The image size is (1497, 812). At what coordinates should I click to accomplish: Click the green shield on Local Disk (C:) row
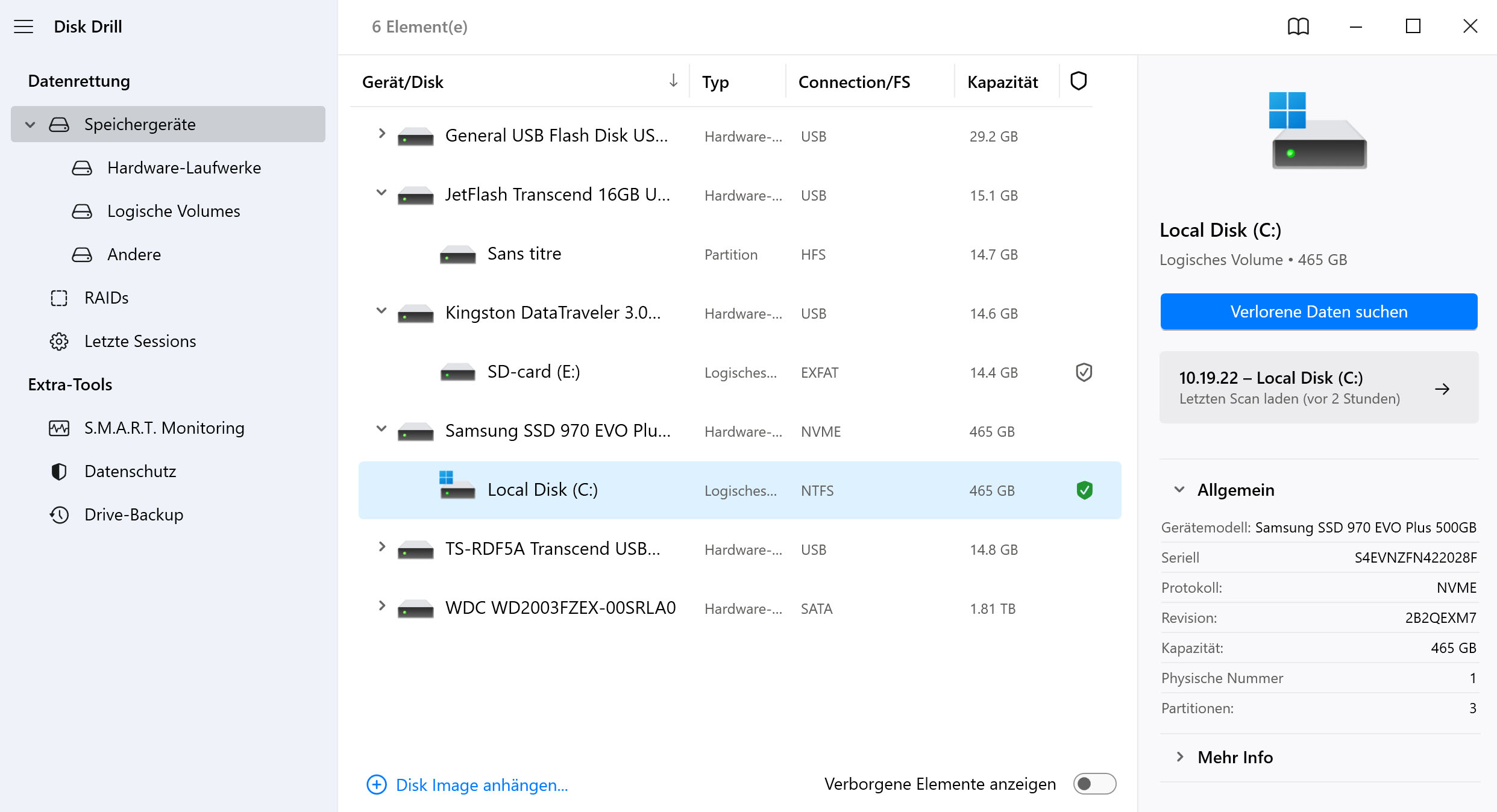coord(1084,490)
